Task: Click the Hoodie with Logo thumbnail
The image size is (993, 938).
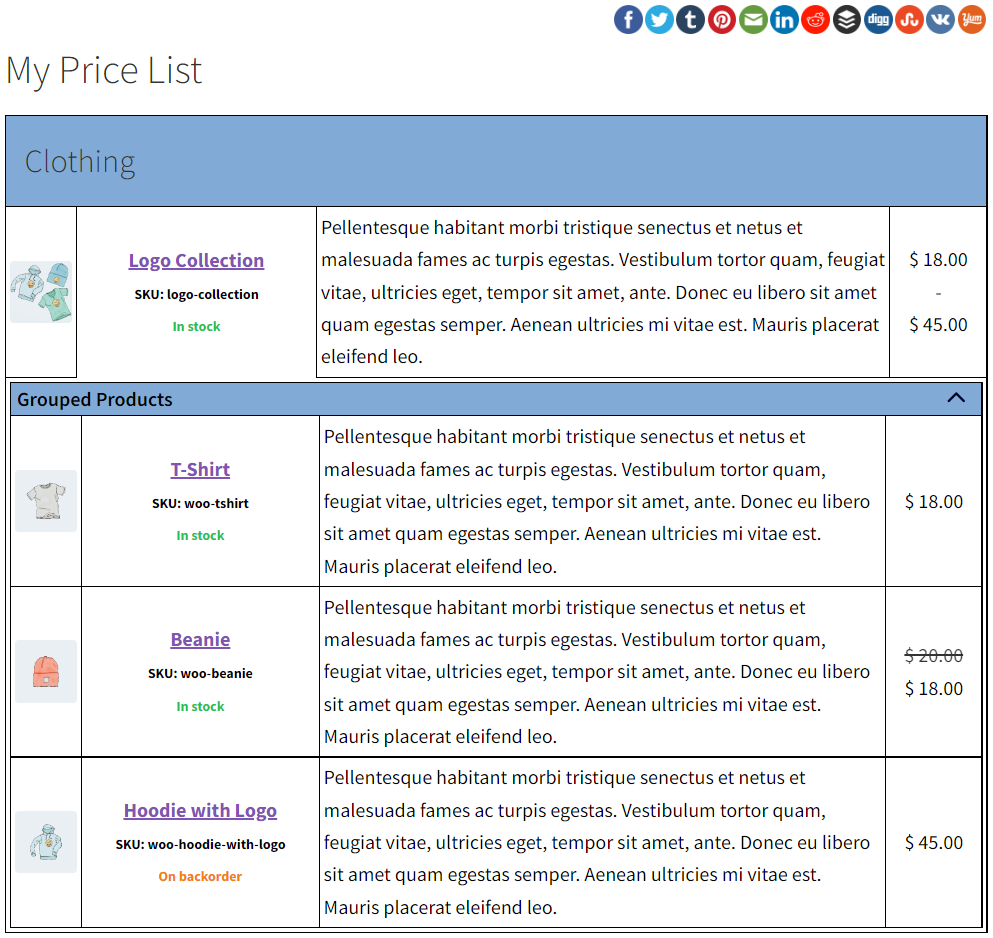Action: tap(46, 842)
